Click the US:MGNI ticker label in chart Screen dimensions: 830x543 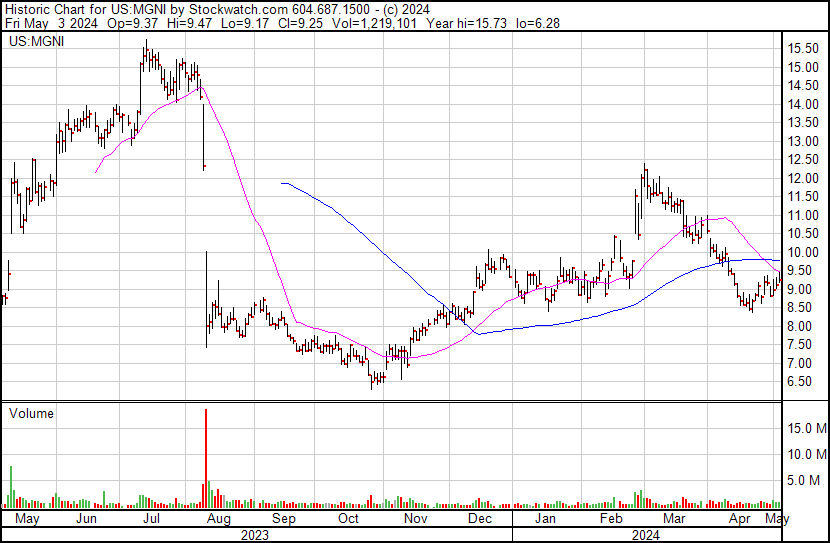tap(36, 42)
